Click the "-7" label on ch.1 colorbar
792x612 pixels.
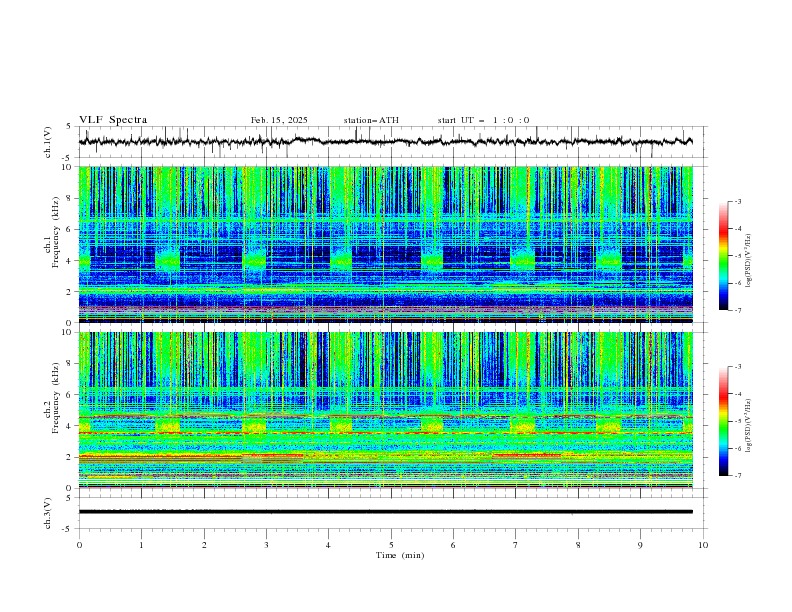tap(738, 310)
